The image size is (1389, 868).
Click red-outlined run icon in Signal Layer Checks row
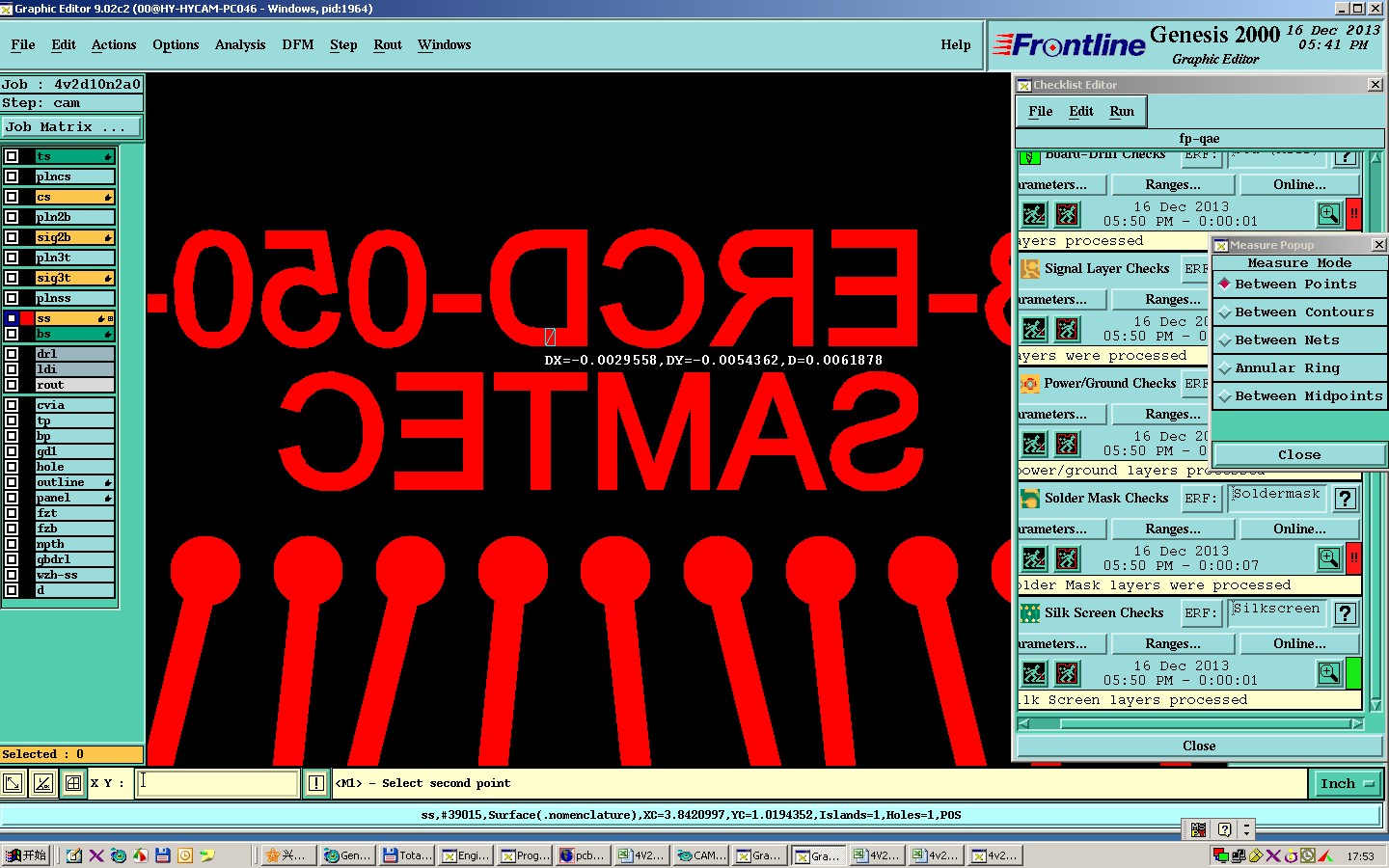click(x=1067, y=329)
